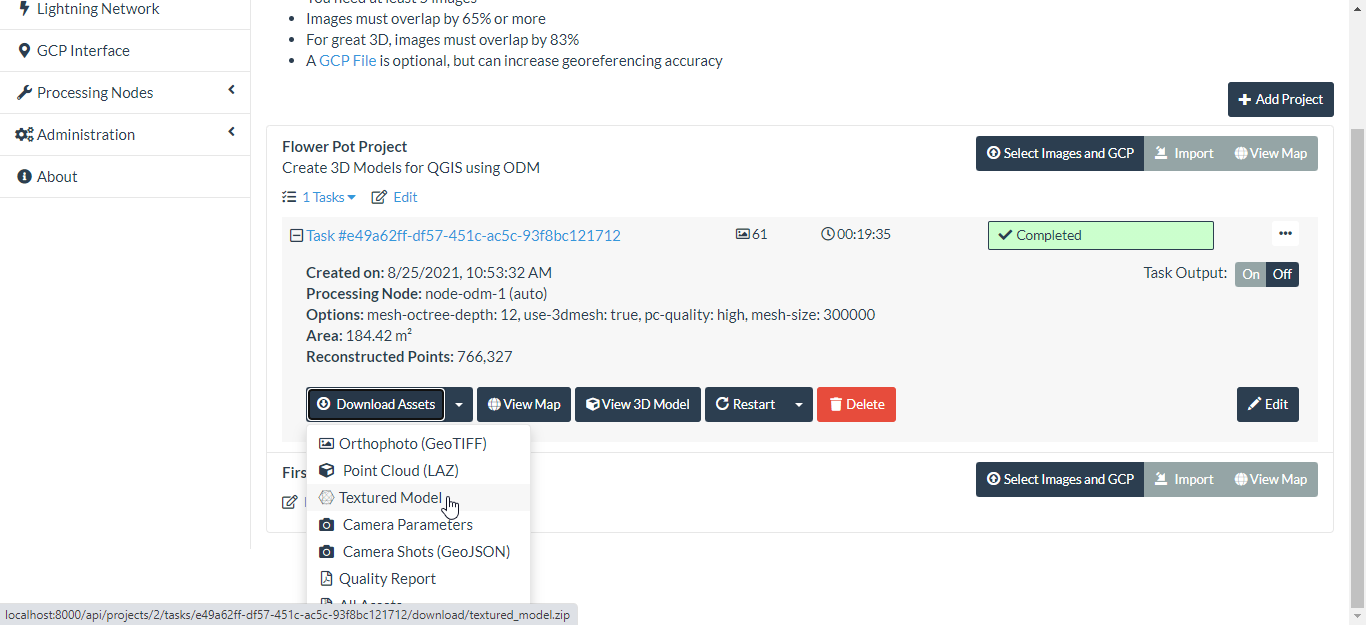Click the Add Project button
1366x625 pixels.
[1280, 100]
